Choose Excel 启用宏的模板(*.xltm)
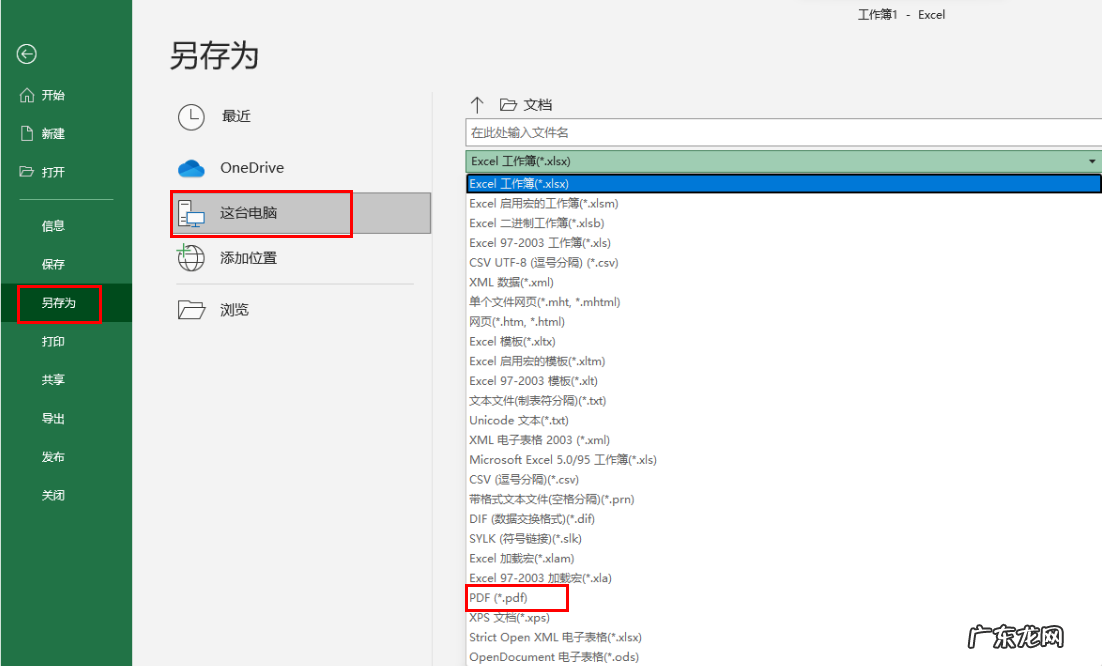The width and height of the screenshot is (1102, 666). (537, 361)
